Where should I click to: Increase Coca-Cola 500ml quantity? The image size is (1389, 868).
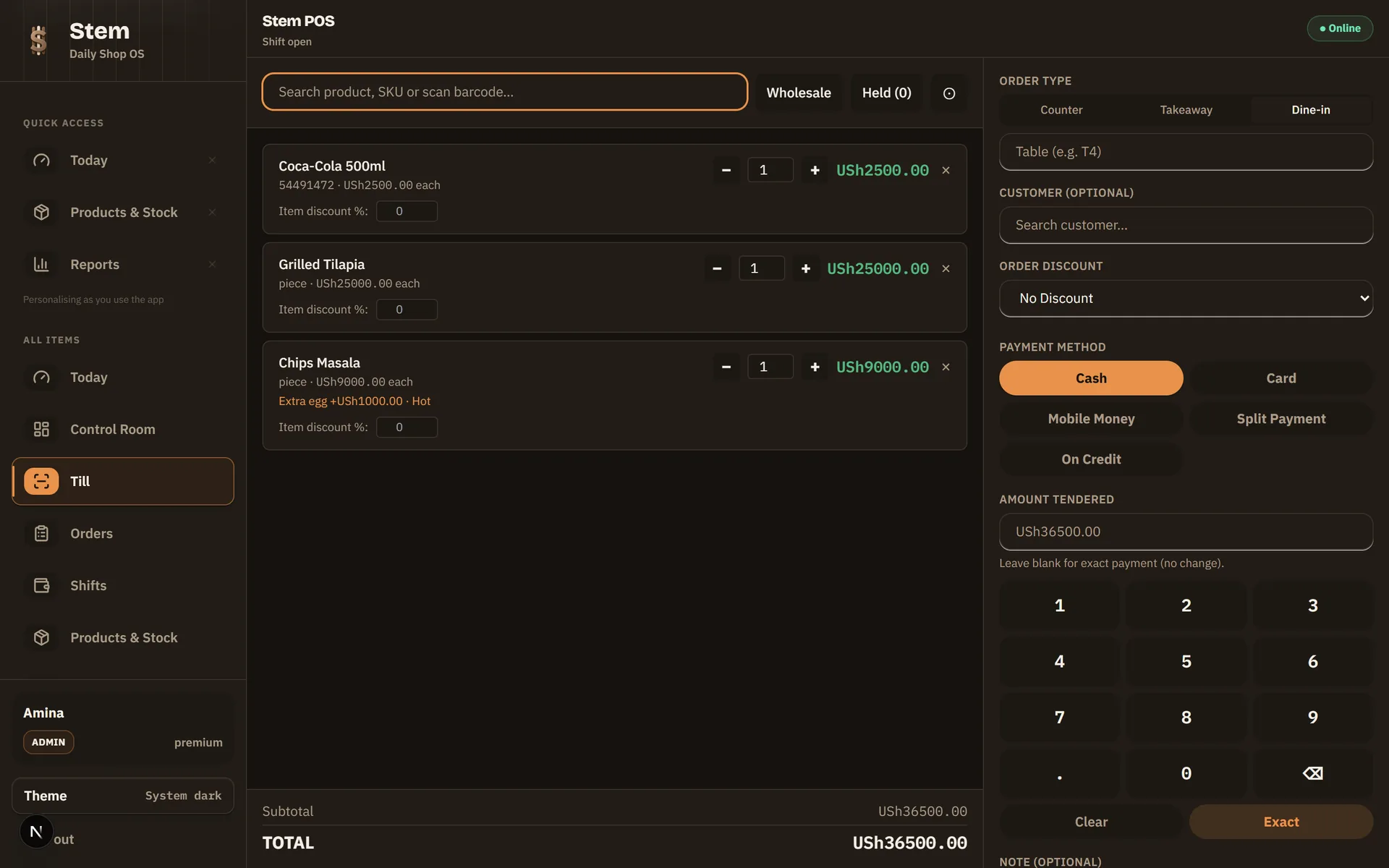(815, 170)
